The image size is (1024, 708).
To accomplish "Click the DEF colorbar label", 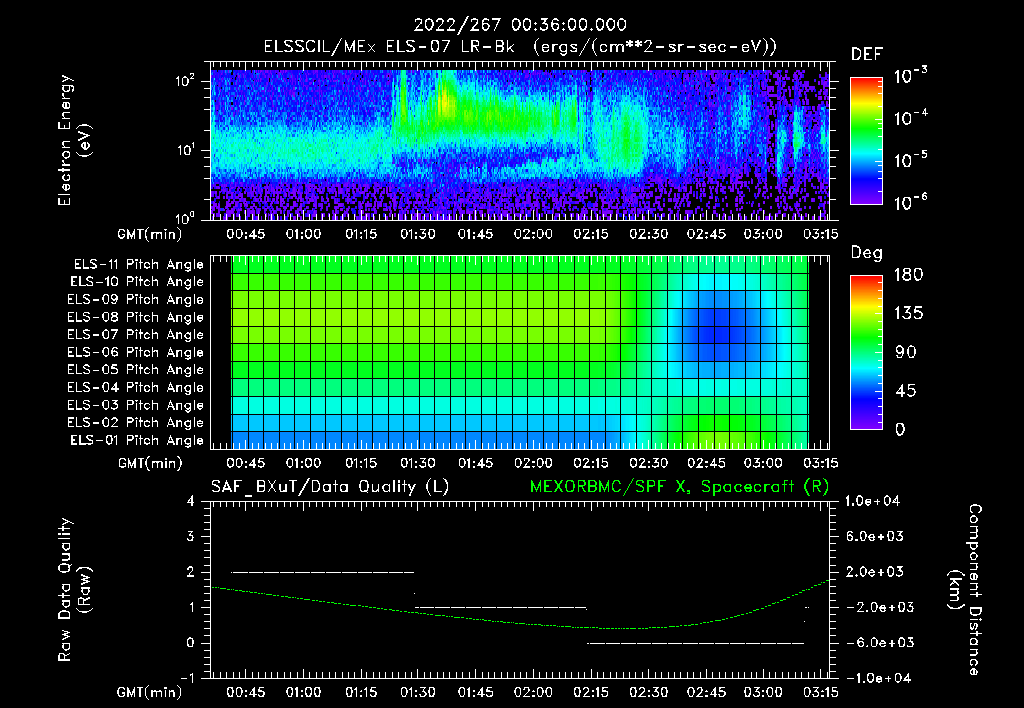I will point(867,55).
